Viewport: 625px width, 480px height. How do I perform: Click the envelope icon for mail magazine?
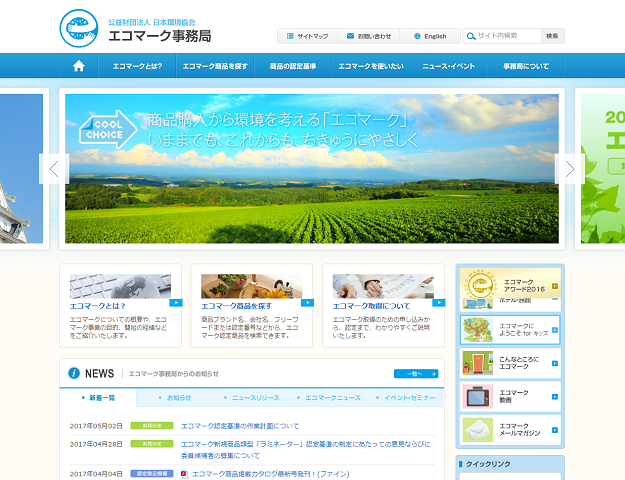pyautogui.click(x=478, y=430)
